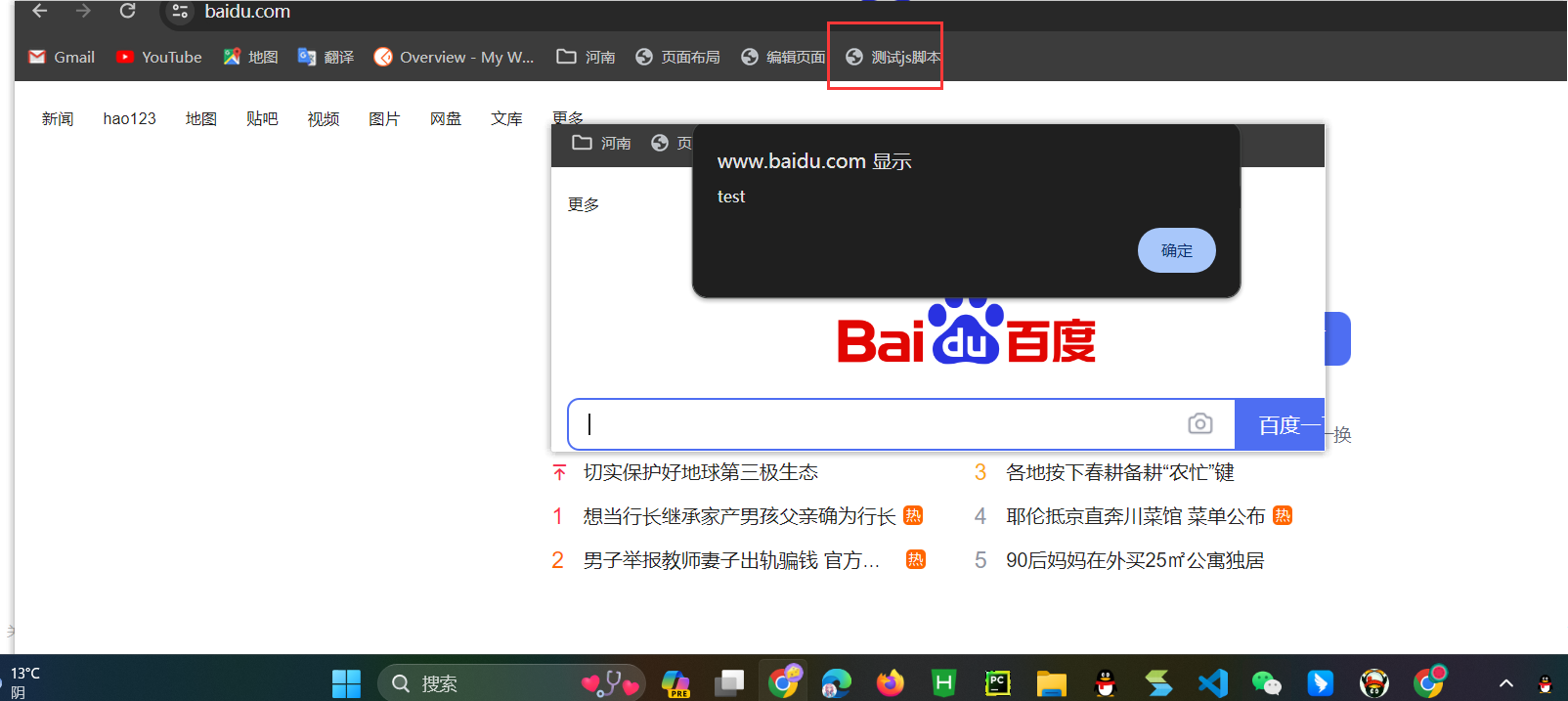Open the 编辑页面 bookmark
This screenshot has height=701, width=1568.
783,57
